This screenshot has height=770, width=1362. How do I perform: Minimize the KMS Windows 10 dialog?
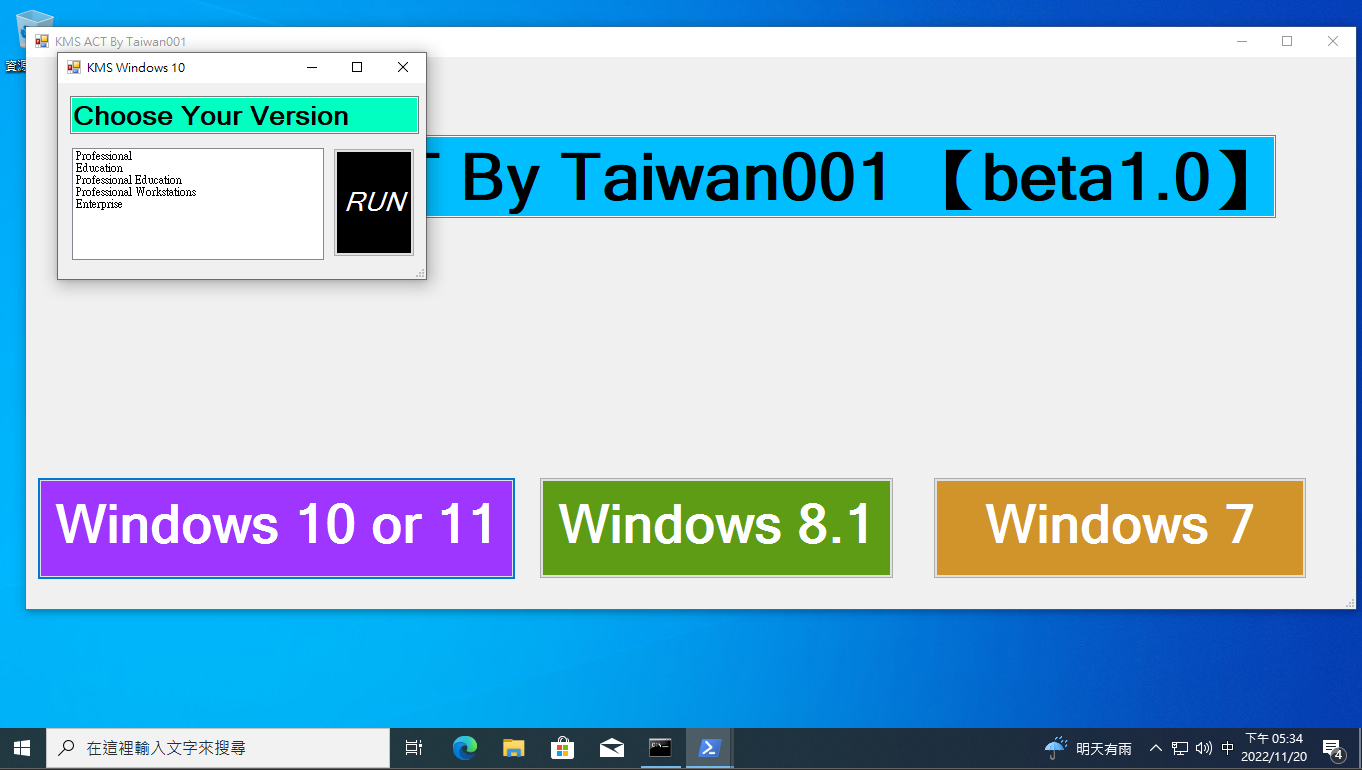pos(312,67)
